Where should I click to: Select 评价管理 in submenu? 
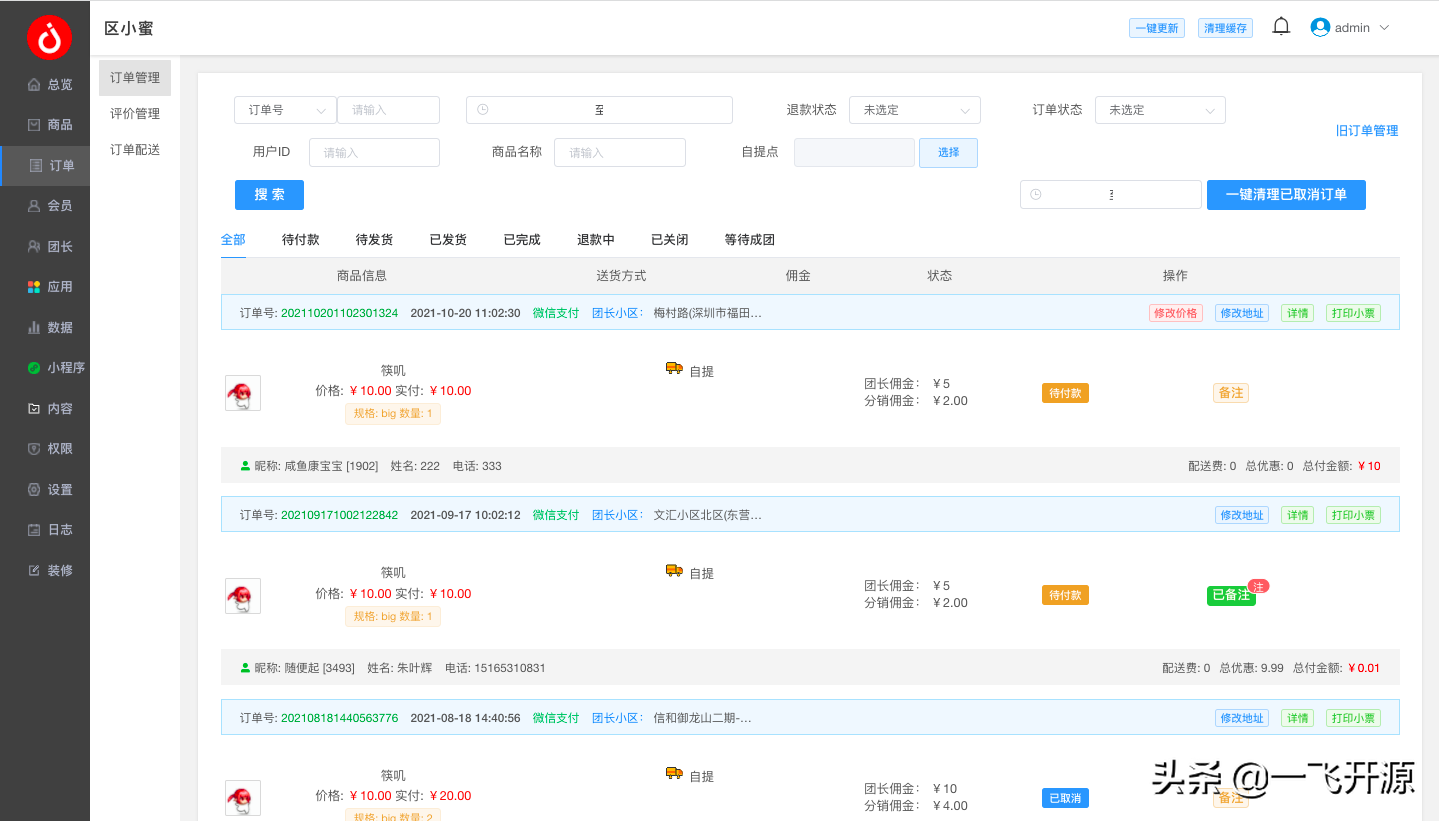[x=135, y=114]
